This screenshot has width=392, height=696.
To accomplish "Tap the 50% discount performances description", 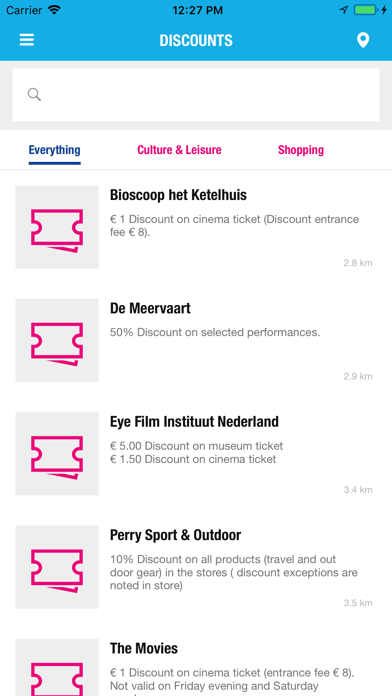I will (215, 332).
